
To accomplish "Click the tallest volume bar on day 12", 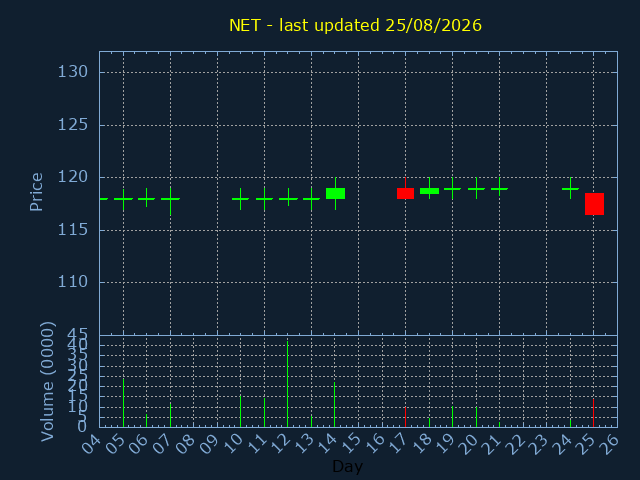I will 287,384.
